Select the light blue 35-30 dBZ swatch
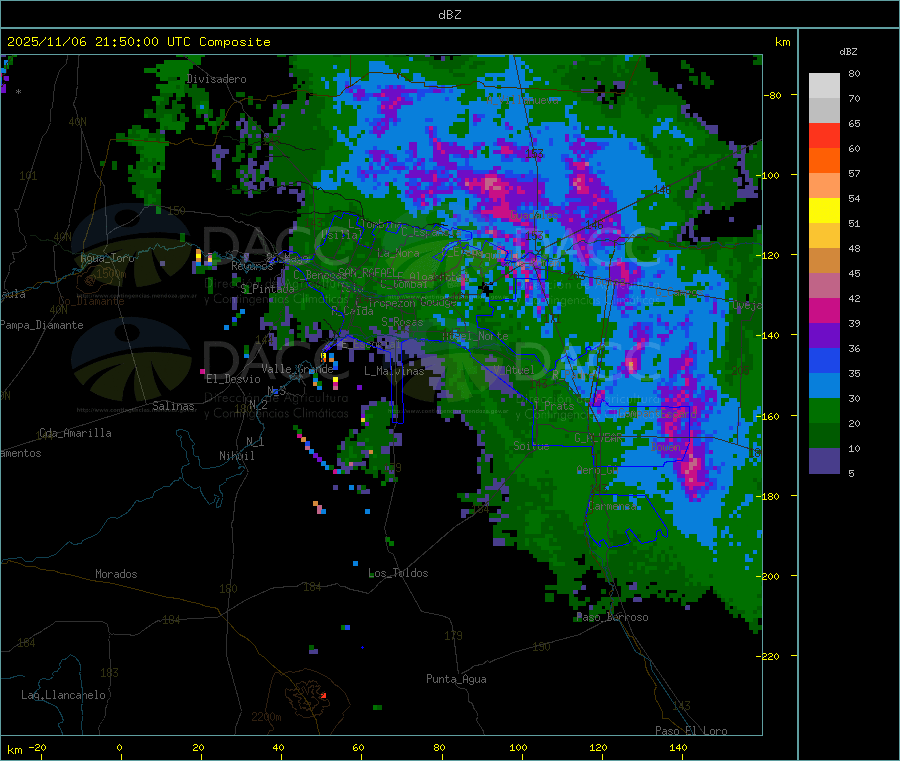This screenshot has height=761, width=900. click(x=824, y=386)
